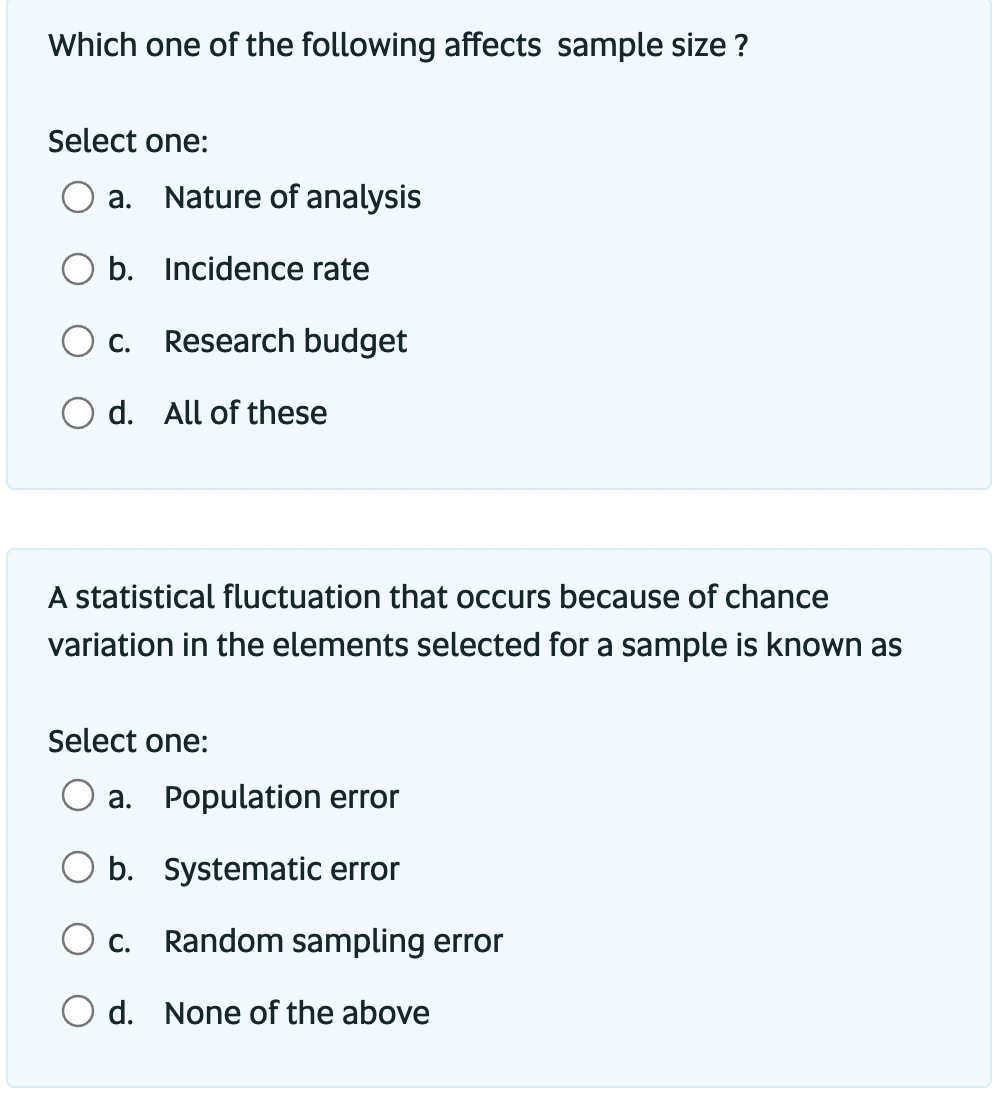The width and height of the screenshot is (994, 1114).
Task: Click option label "b. Systematic error"
Action: pyautogui.click(x=254, y=869)
